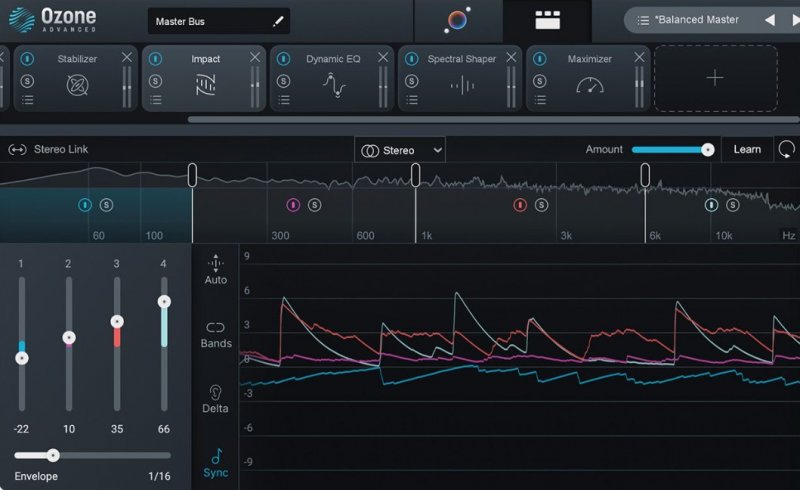This screenshot has height=490, width=800.
Task: Select the Maximizer gauge icon
Action: 590,85
